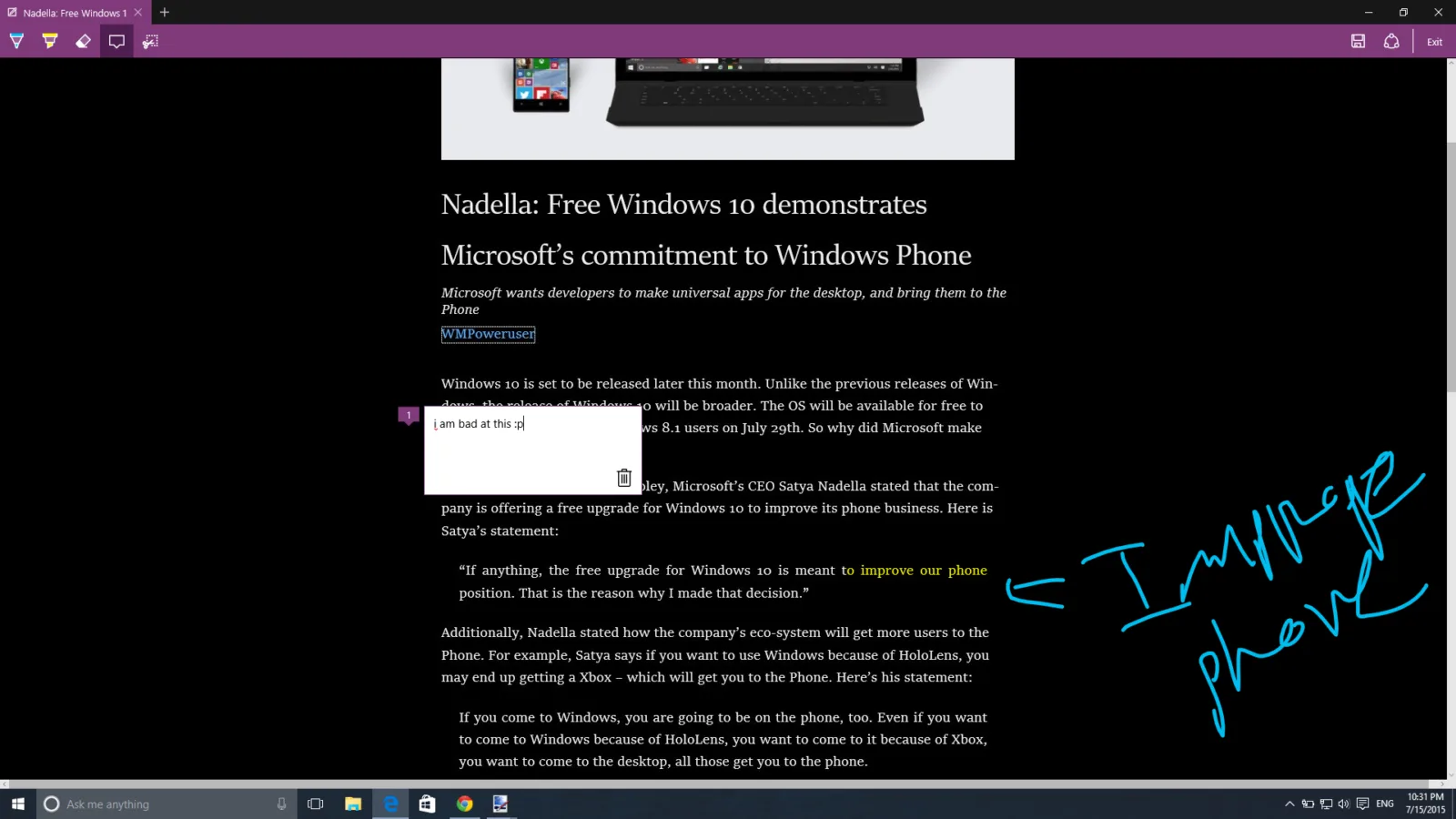The image size is (1456, 819).
Task: Launch Google Chrome from taskbar
Action: click(464, 804)
